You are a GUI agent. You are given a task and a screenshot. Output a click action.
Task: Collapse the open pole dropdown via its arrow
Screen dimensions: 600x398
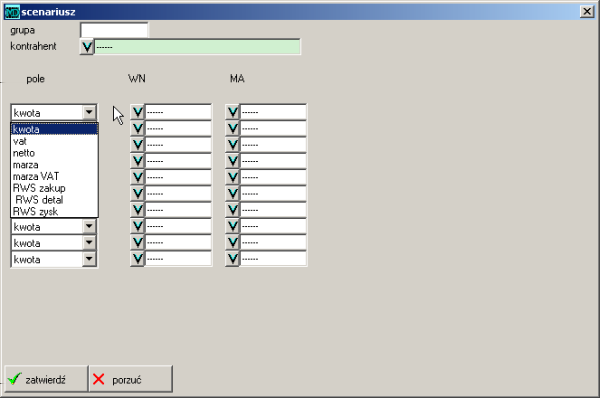(x=89, y=112)
